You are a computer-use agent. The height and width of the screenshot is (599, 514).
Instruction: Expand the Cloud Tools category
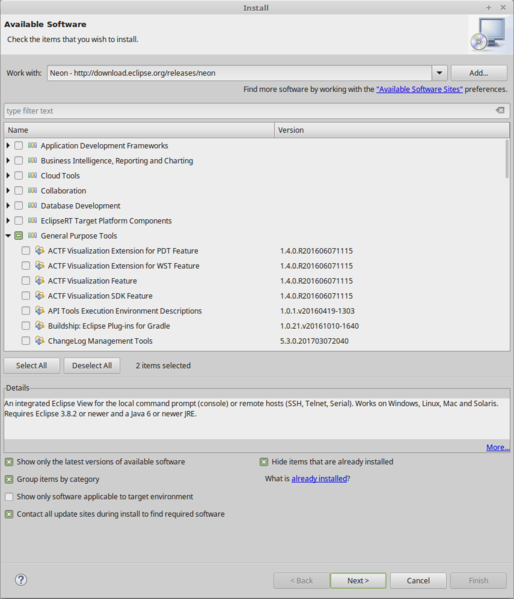[8, 175]
